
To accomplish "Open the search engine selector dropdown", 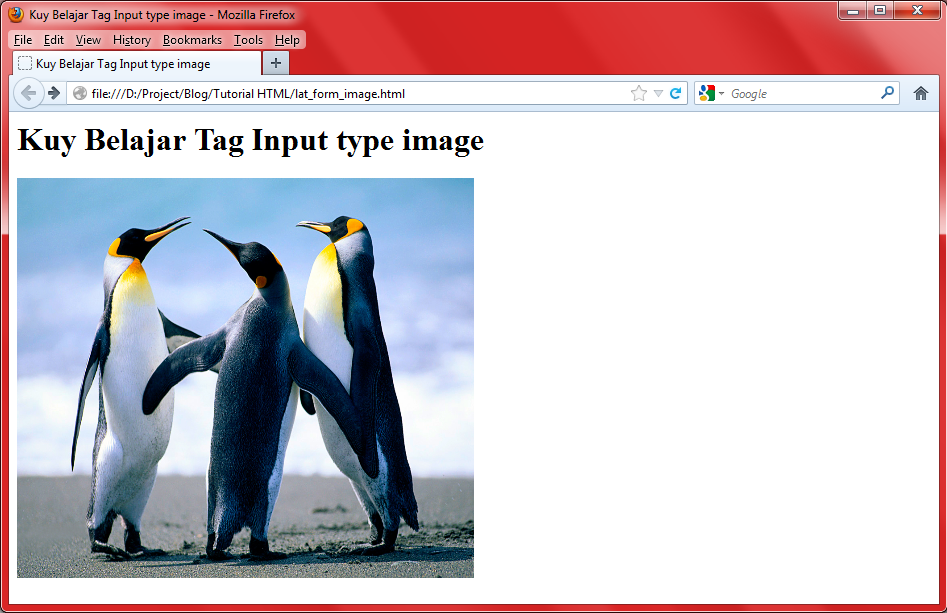I will click(x=720, y=92).
